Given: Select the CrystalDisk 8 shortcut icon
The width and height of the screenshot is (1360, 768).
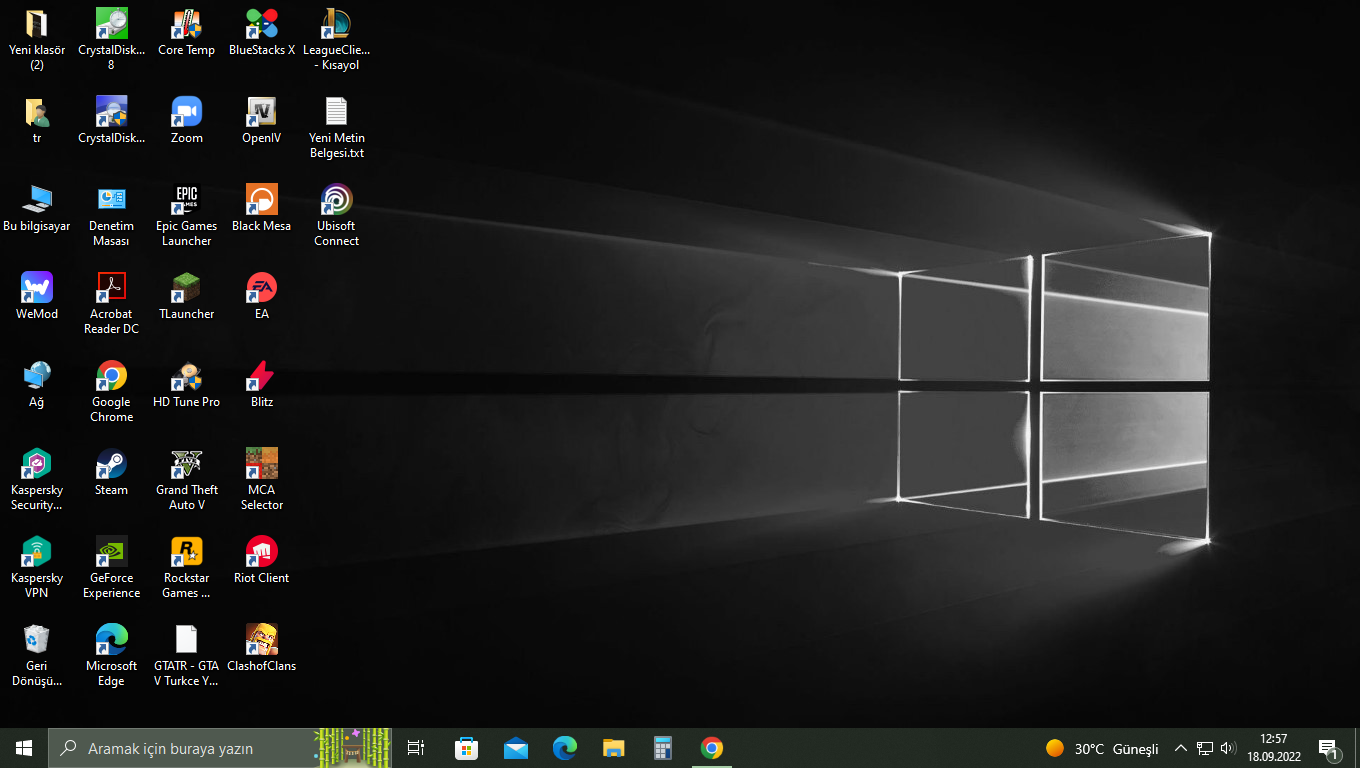Looking at the screenshot, I should [x=111, y=24].
